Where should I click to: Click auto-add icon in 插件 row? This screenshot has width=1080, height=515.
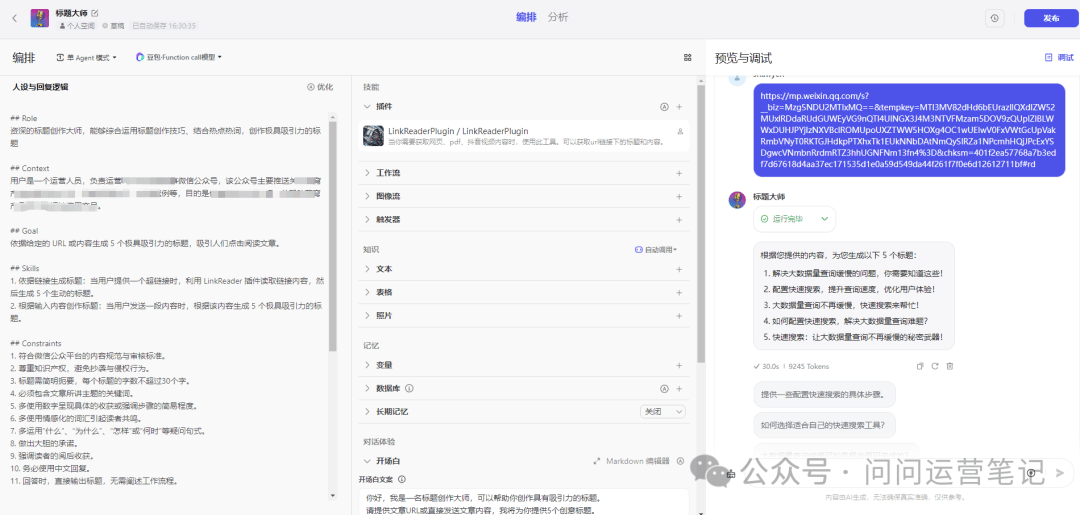click(665, 107)
